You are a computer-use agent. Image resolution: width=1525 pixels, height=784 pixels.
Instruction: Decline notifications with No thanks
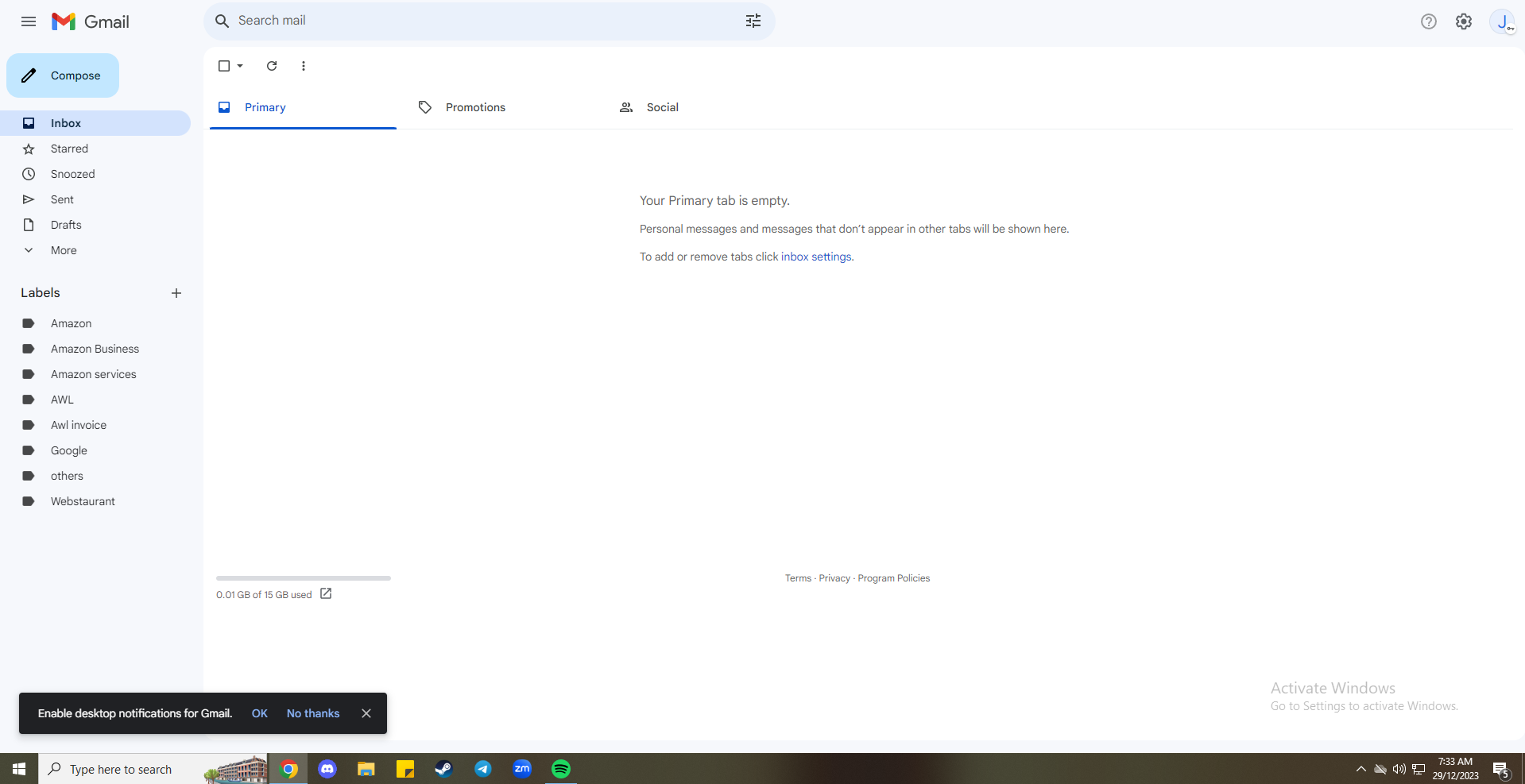(x=313, y=713)
